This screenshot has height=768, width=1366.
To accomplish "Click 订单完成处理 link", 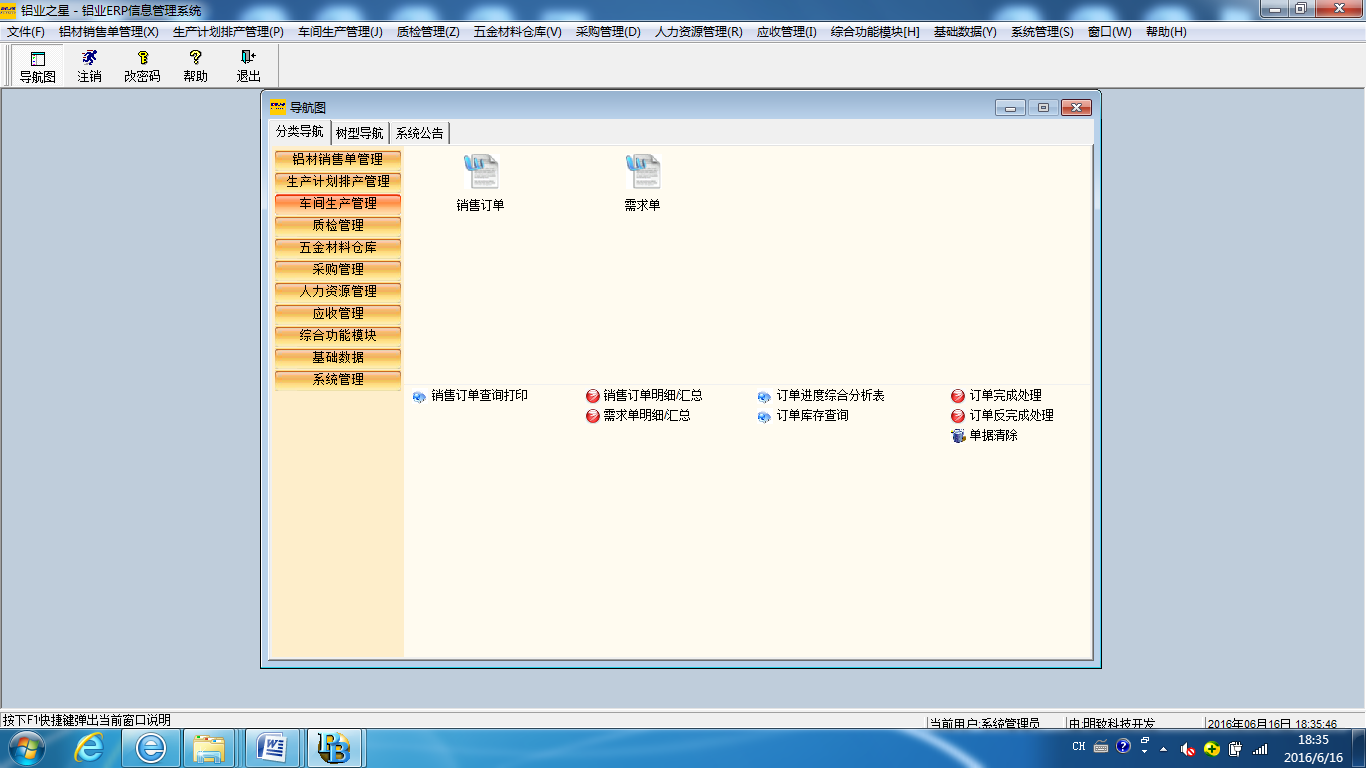I will (x=1005, y=396).
